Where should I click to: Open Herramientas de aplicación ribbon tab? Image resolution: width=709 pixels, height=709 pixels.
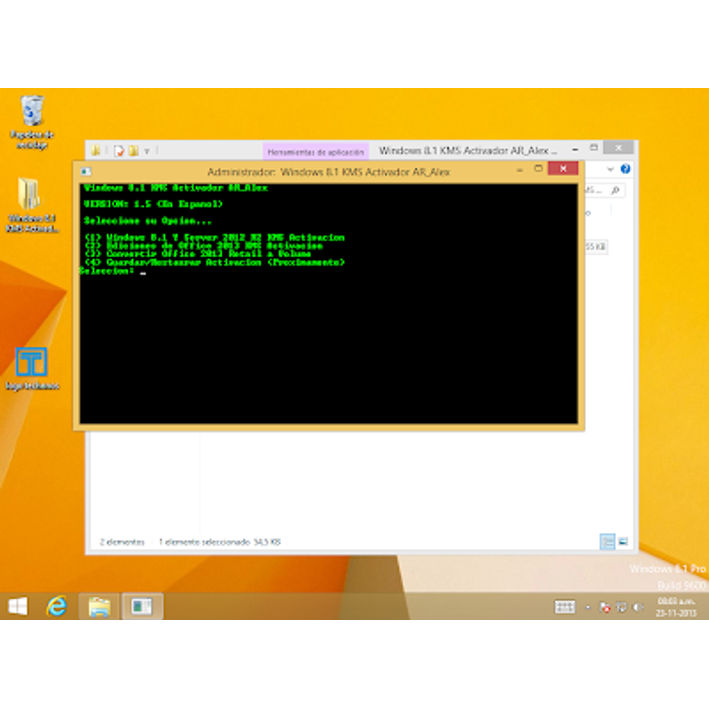click(x=316, y=152)
